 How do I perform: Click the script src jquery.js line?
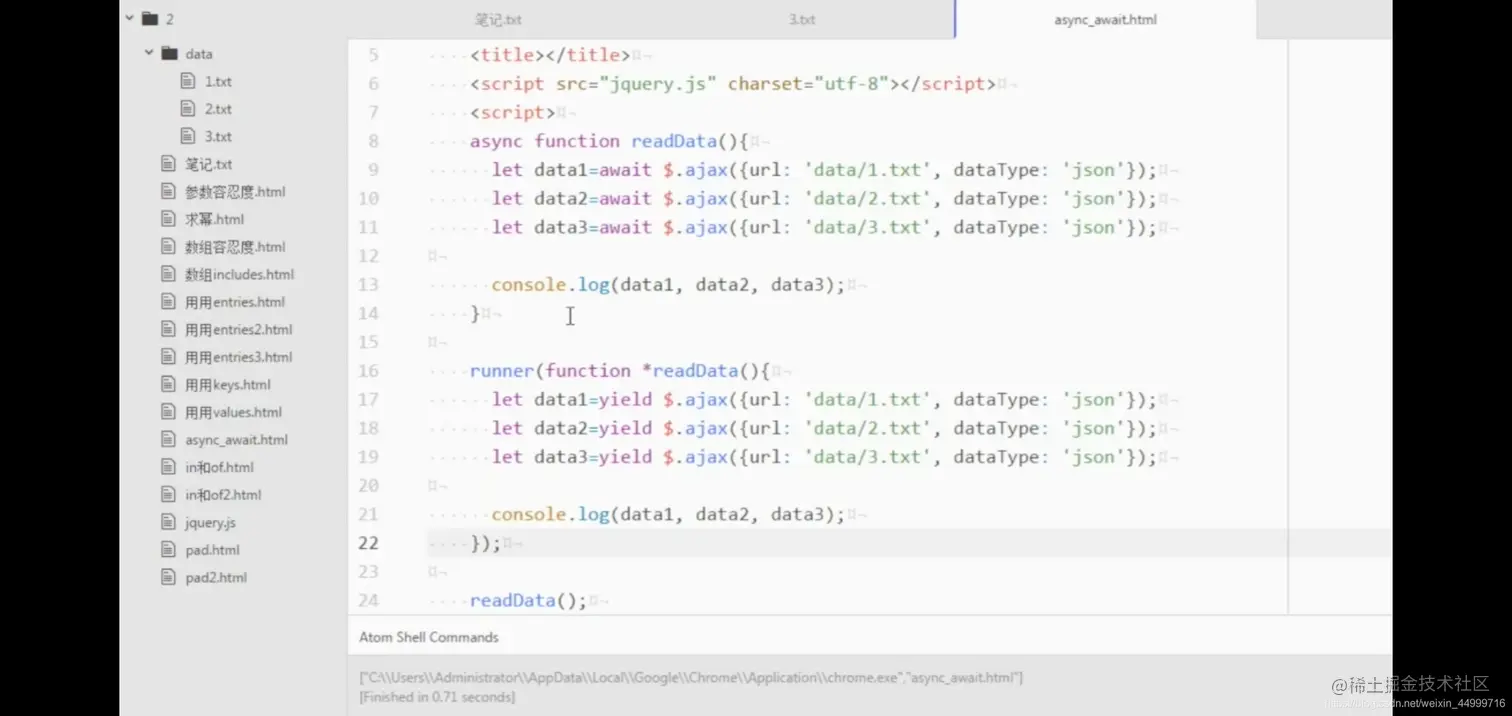coord(732,84)
